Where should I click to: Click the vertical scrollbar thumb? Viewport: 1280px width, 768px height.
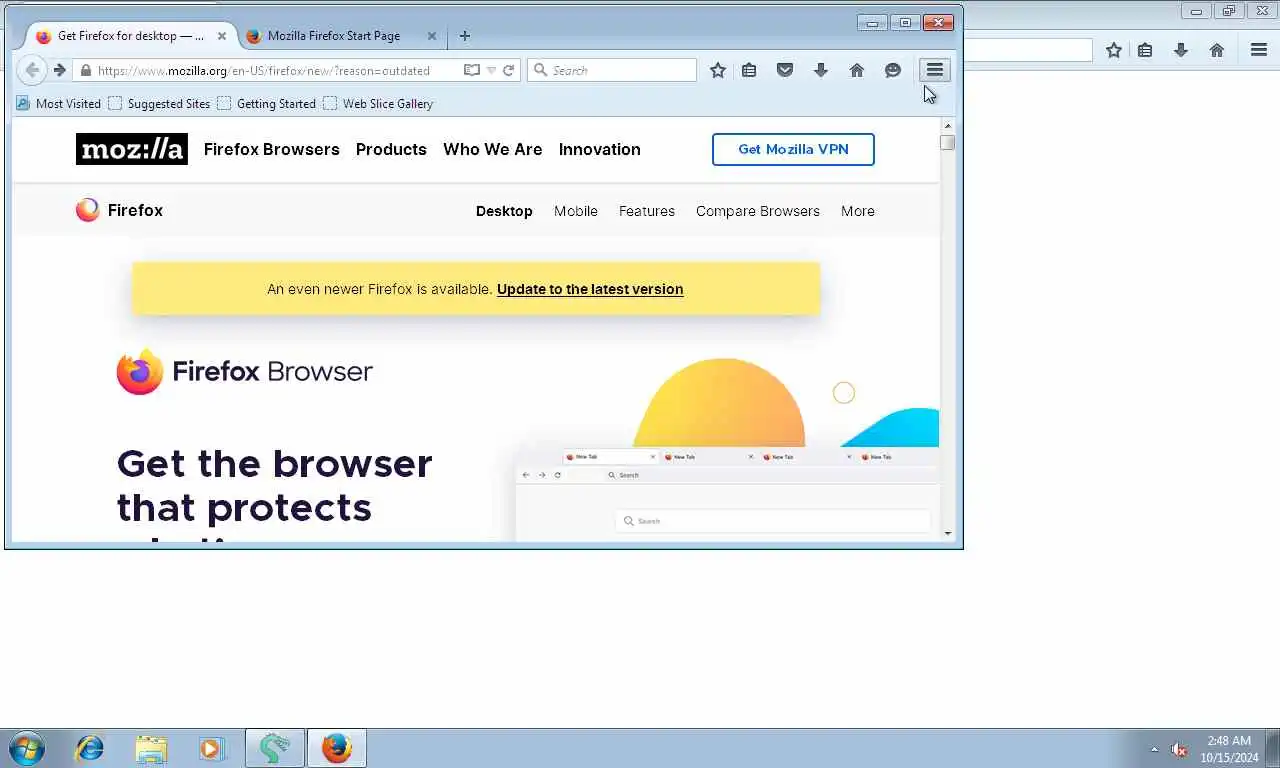pos(947,143)
